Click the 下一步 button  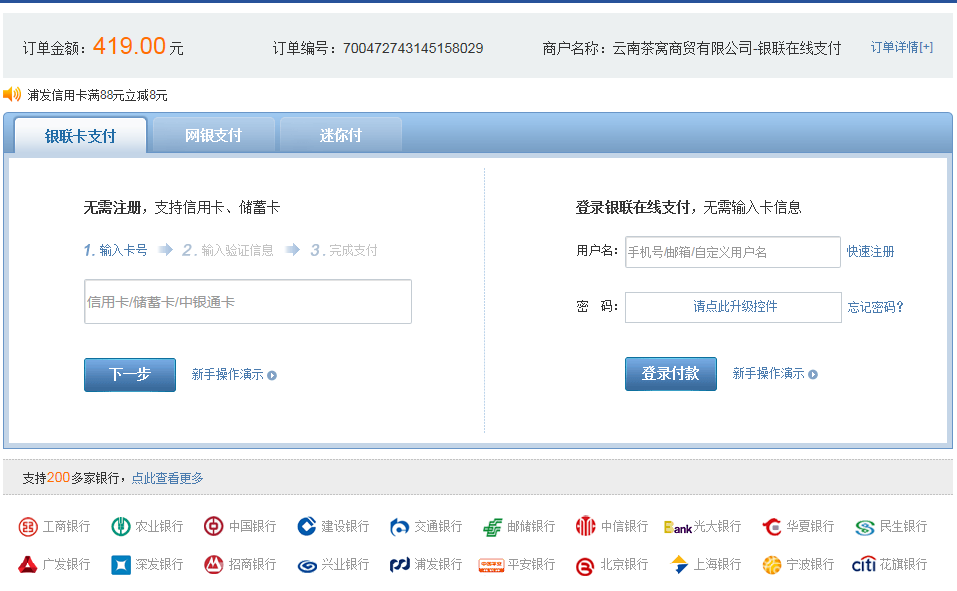pos(129,374)
